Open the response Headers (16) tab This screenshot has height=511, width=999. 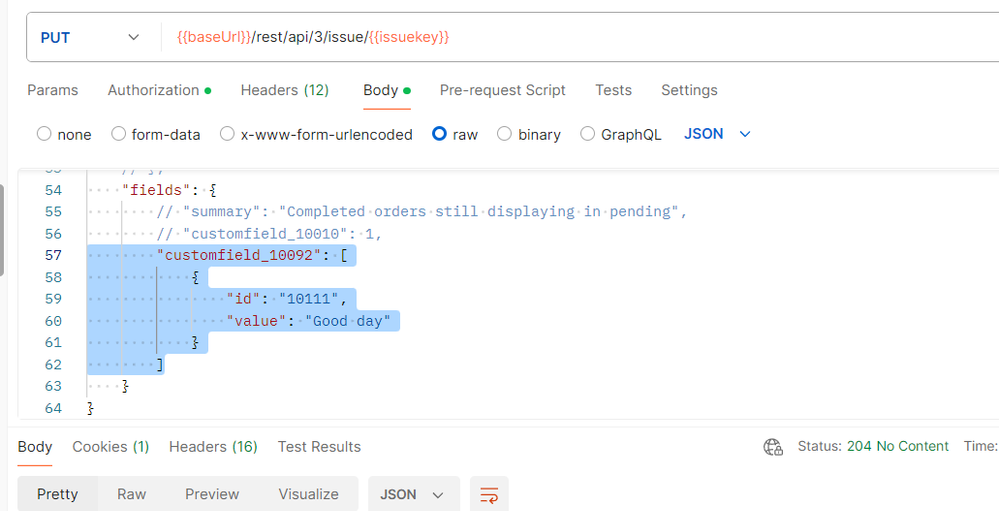point(213,447)
